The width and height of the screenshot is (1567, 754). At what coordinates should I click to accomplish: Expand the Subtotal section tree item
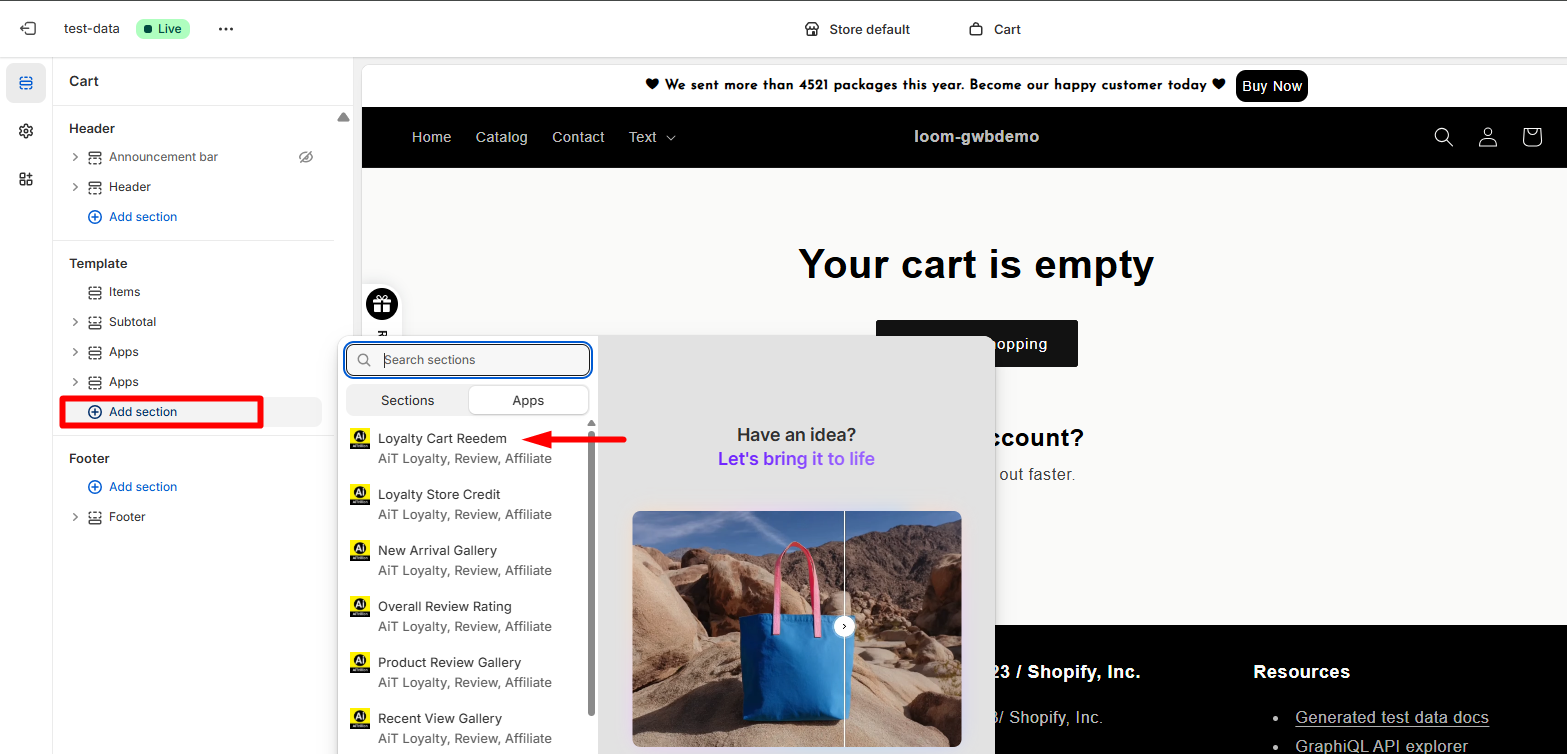(x=75, y=322)
